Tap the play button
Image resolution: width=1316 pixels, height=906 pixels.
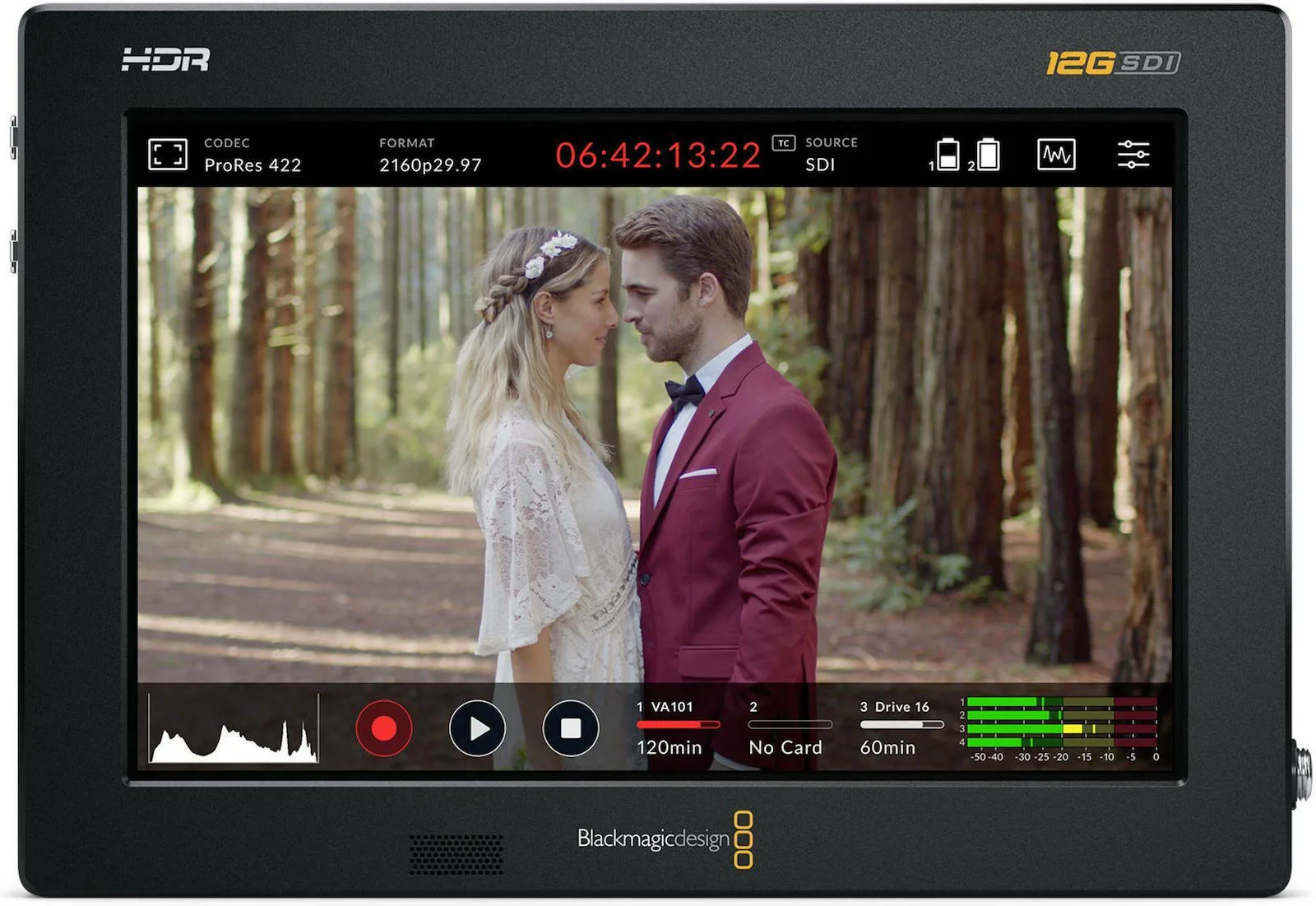pos(477,728)
